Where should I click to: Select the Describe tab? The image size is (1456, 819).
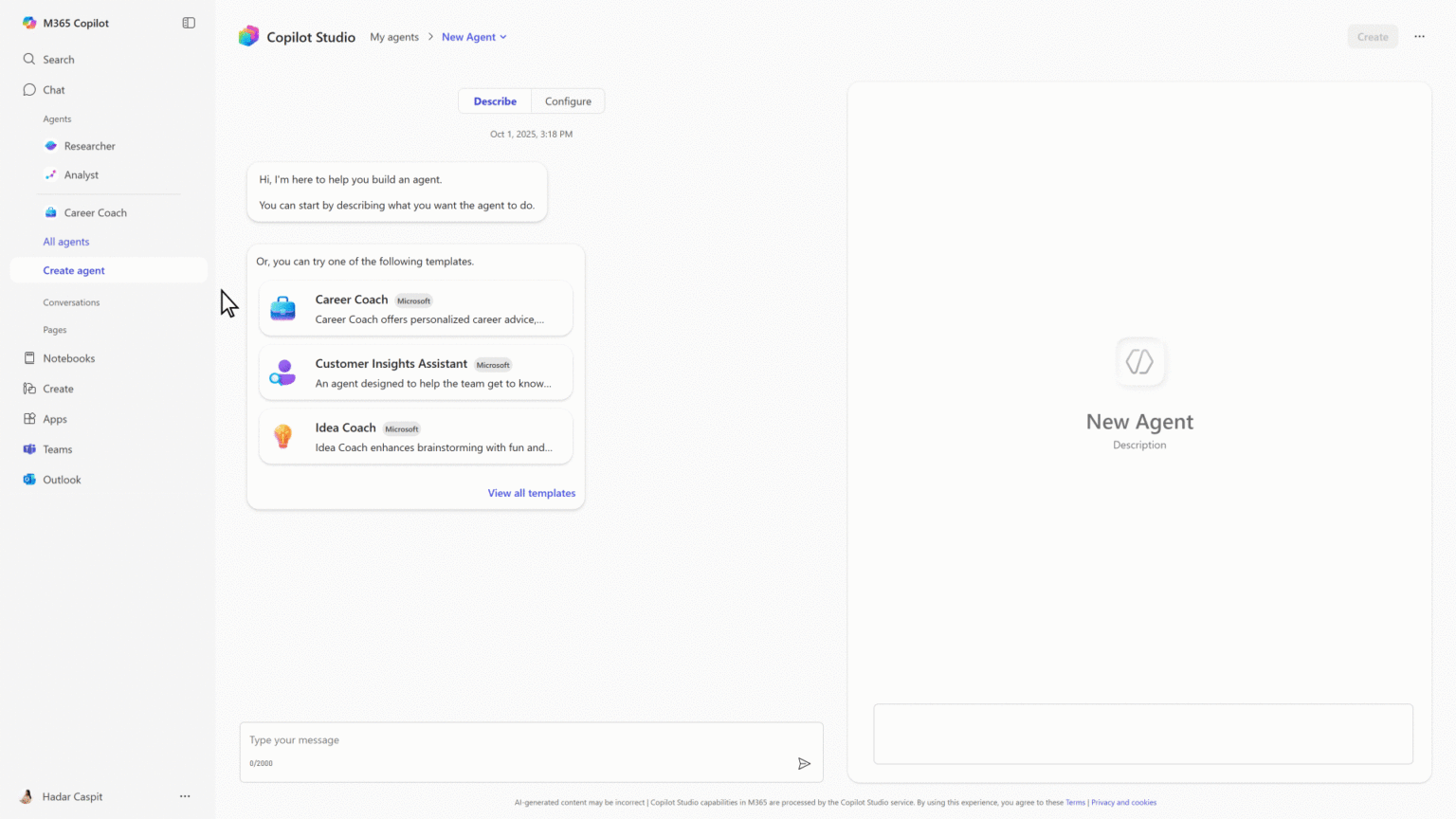494,100
